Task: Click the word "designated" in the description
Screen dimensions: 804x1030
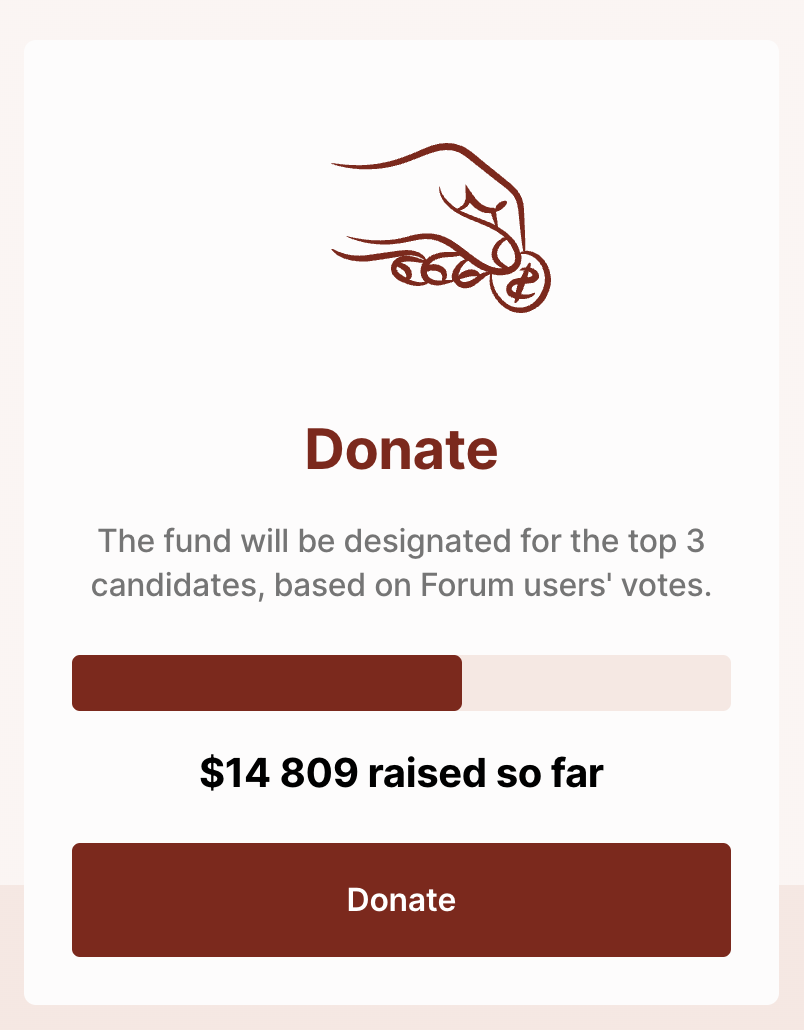Action: pos(428,543)
